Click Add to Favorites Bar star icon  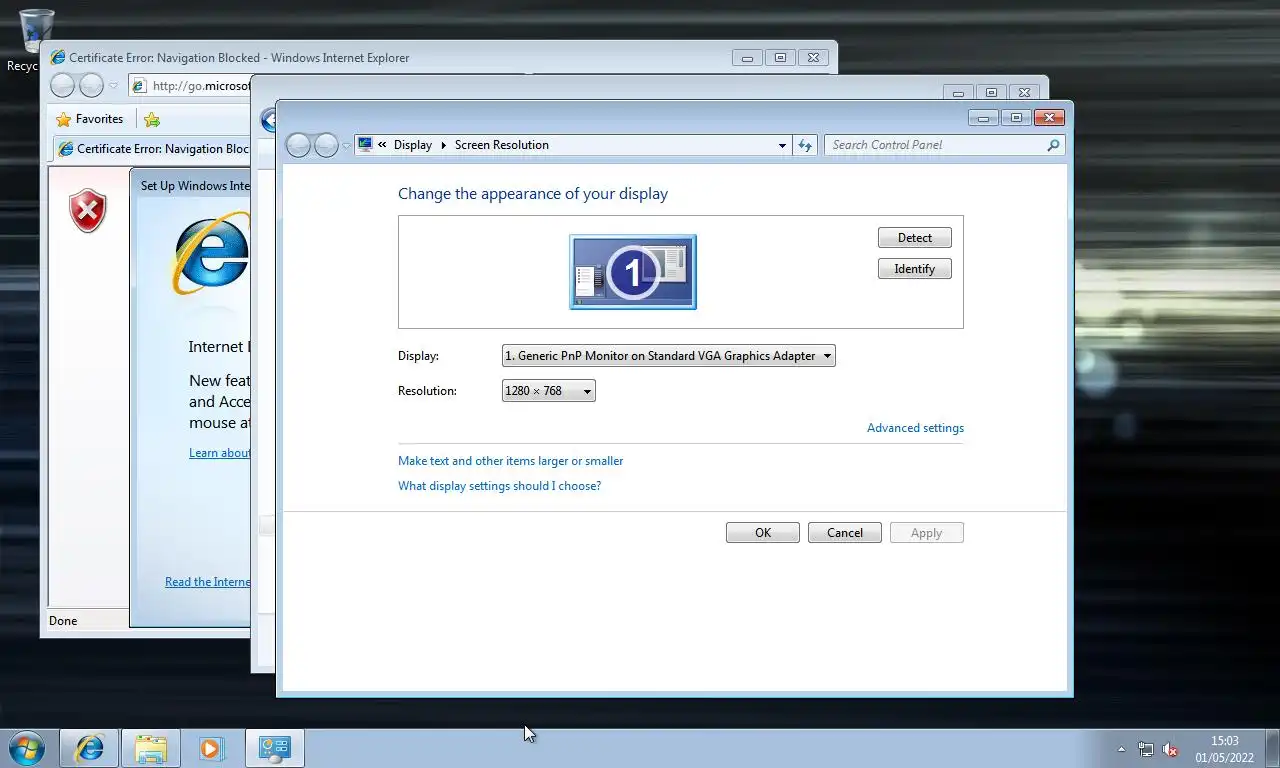point(152,120)
